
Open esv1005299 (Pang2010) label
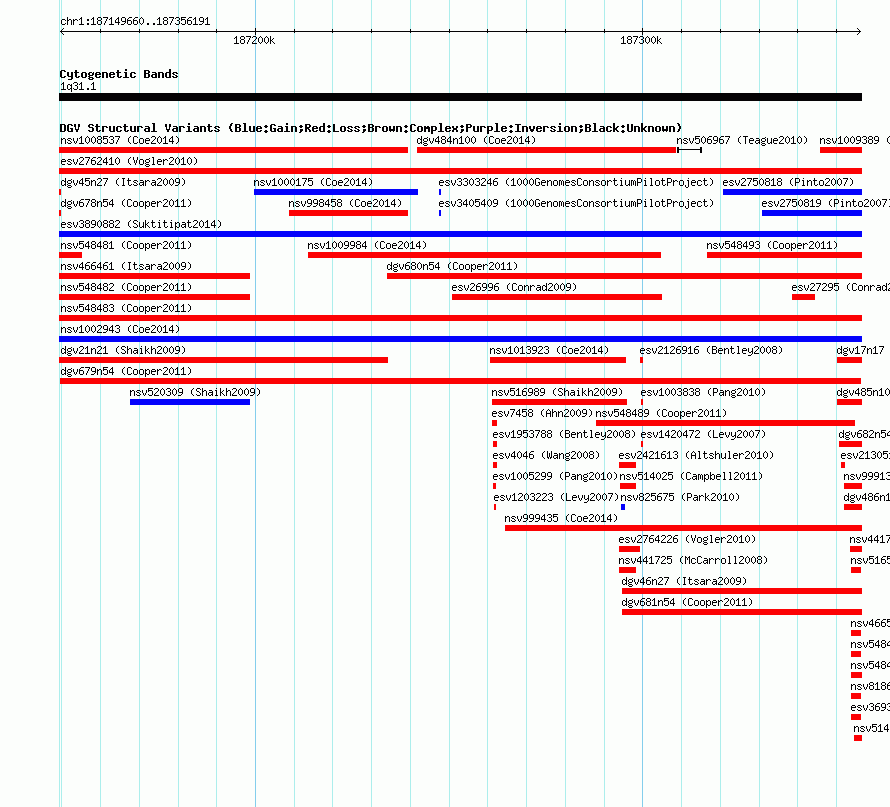(x=555, y=476)
